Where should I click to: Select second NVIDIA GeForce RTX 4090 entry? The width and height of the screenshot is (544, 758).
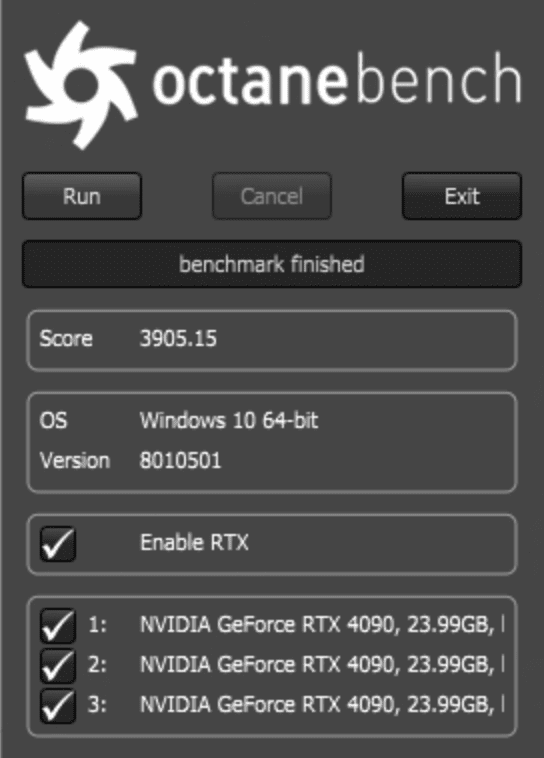[322, 665]
